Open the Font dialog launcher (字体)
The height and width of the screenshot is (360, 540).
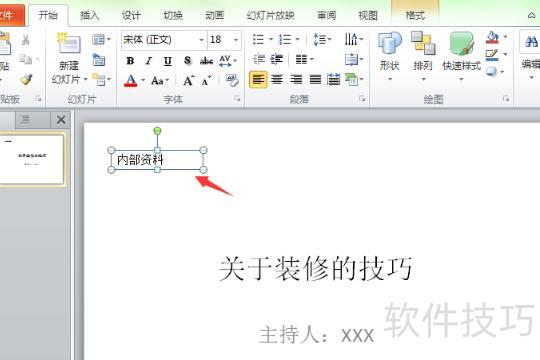coord(237,99)
